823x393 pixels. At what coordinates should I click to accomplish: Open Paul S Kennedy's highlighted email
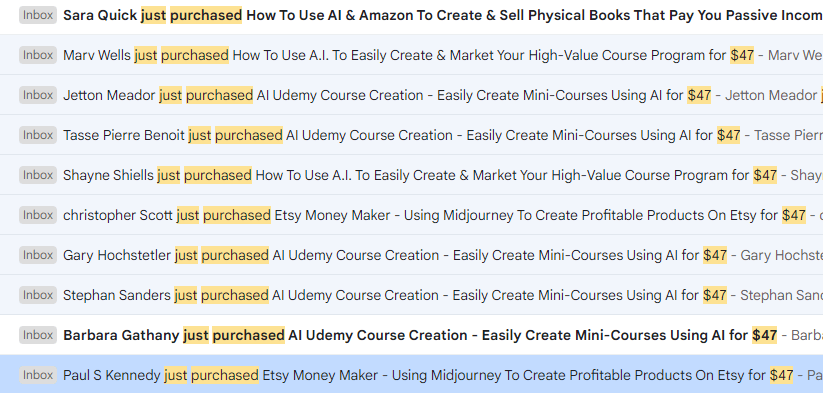412,374
